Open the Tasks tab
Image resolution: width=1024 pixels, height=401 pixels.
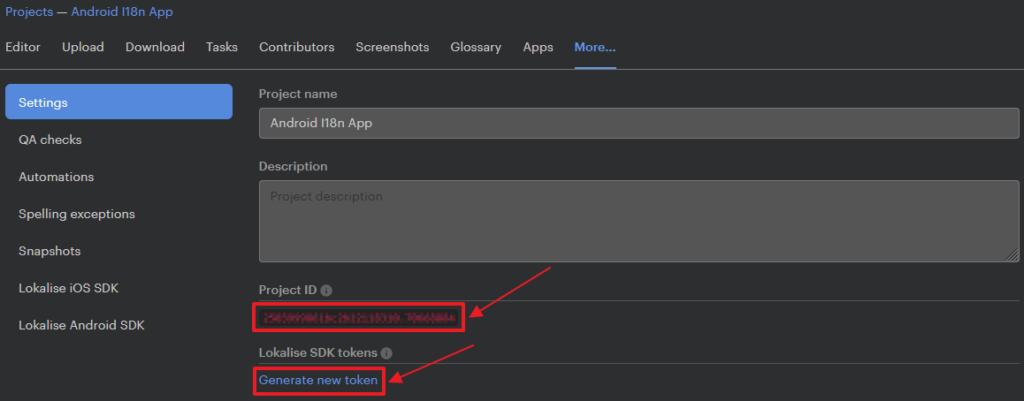pyautogui.click(x=222, y=47)
